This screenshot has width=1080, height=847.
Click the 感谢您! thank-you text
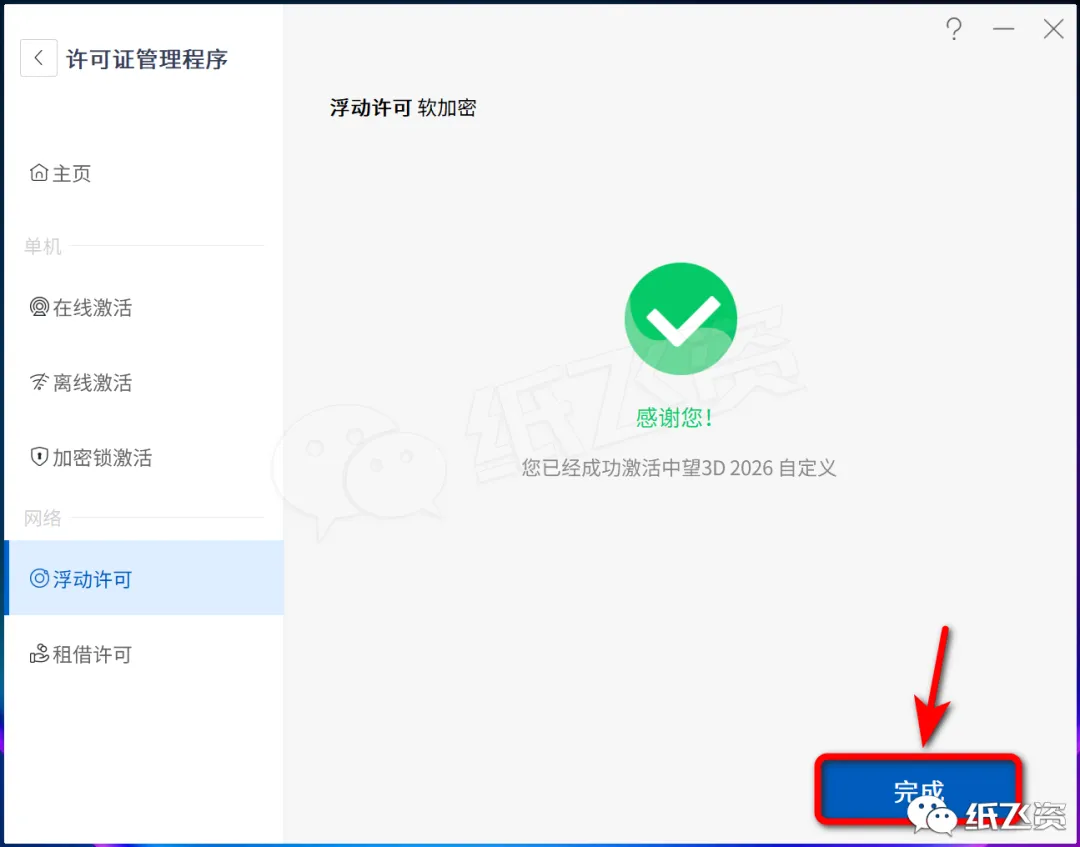click(674, 417)
